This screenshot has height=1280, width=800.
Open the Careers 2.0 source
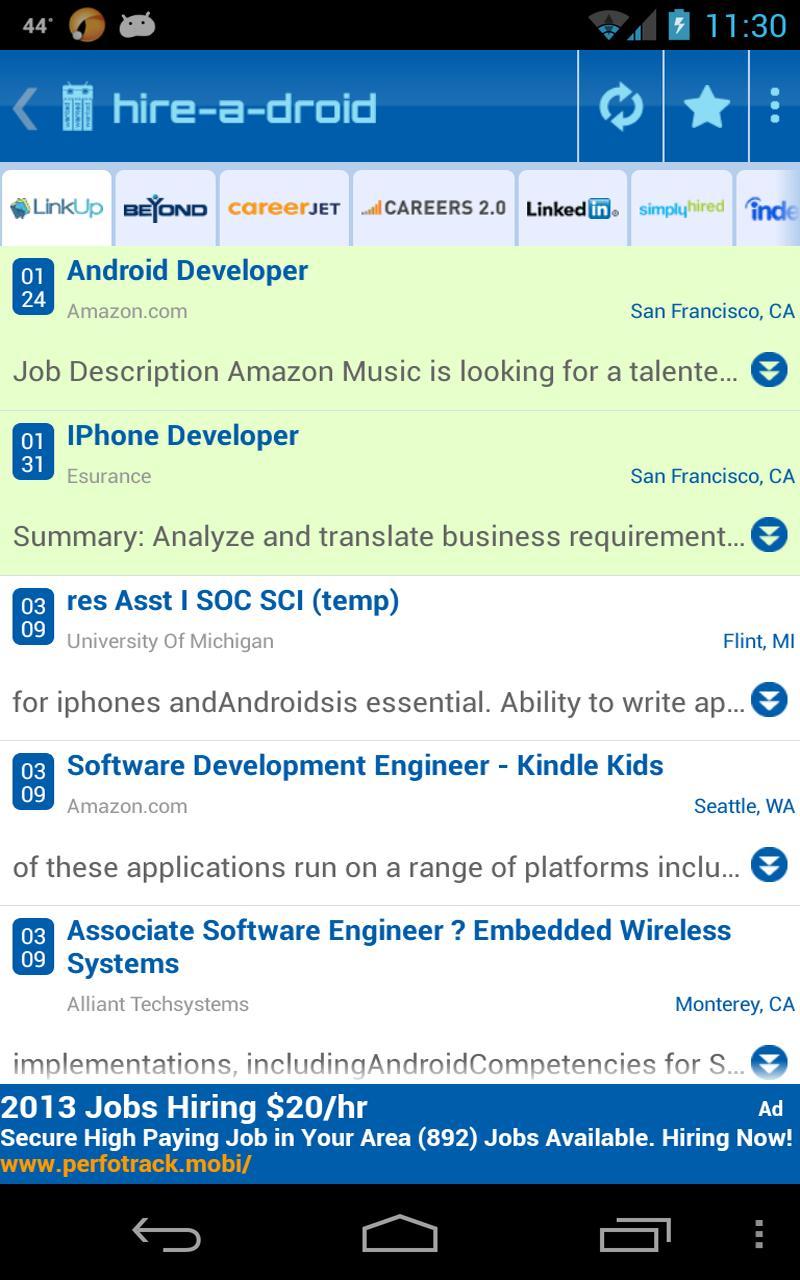433,208
